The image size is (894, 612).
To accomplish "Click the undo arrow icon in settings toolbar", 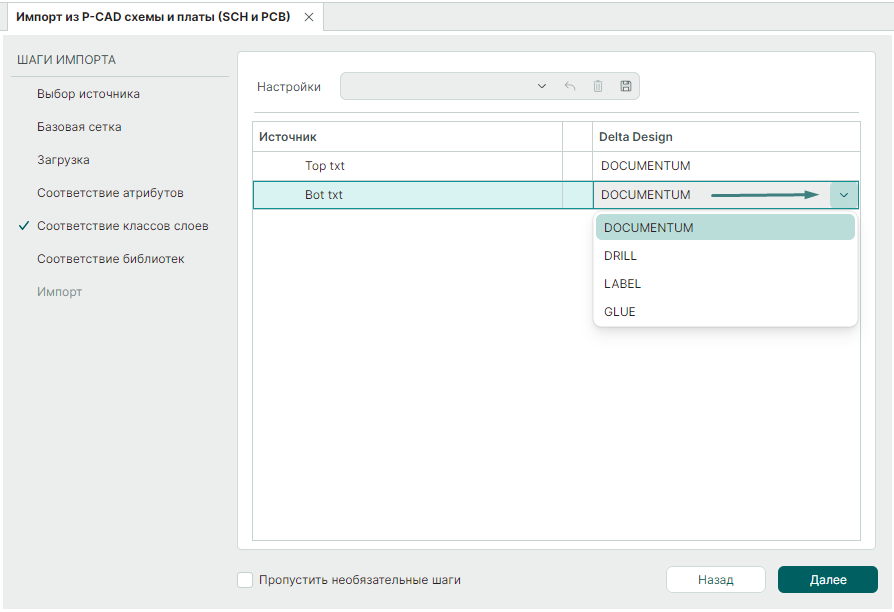I will coord(570,86).
